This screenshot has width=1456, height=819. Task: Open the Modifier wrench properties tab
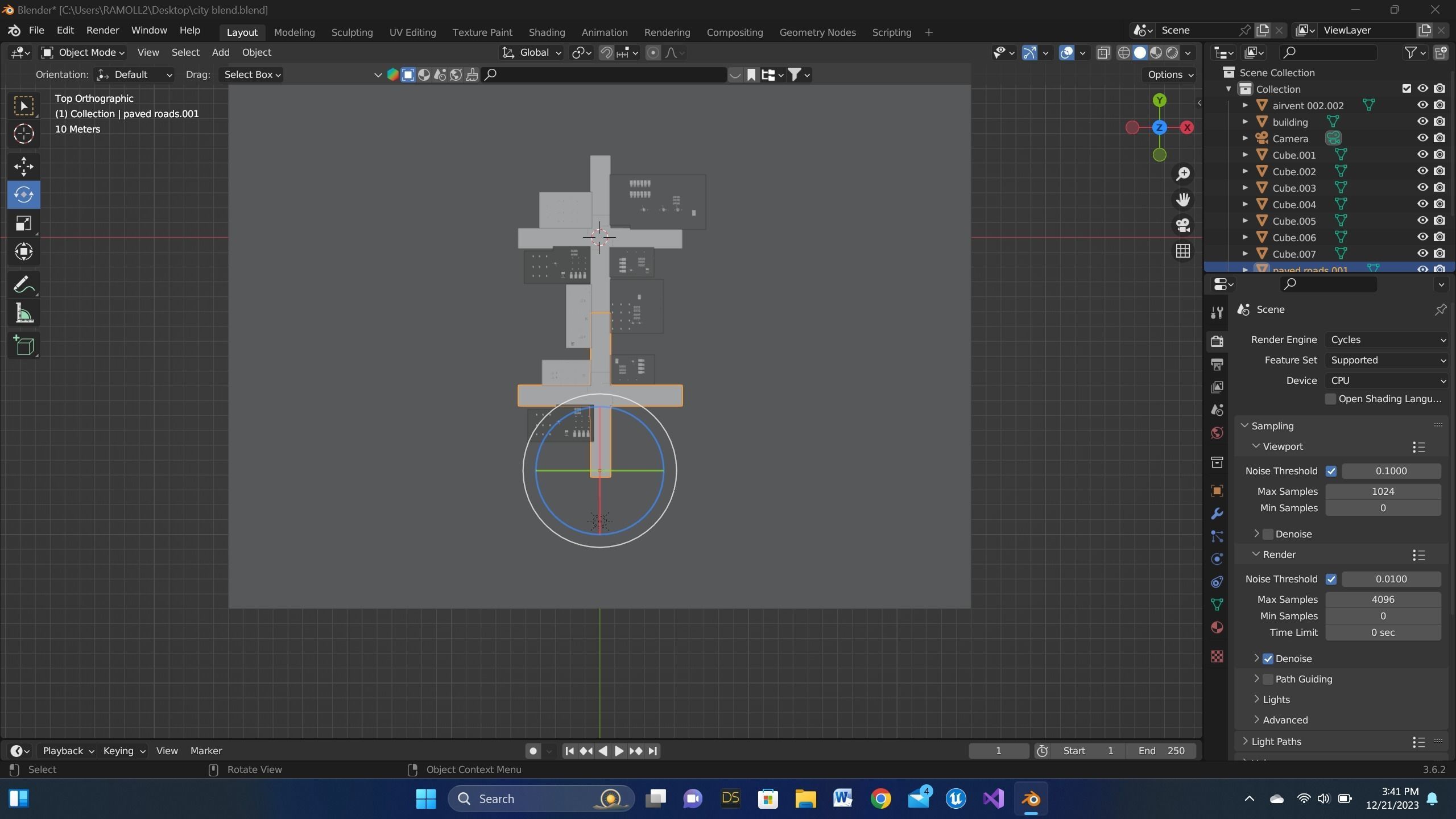(x=1217, y=514)
